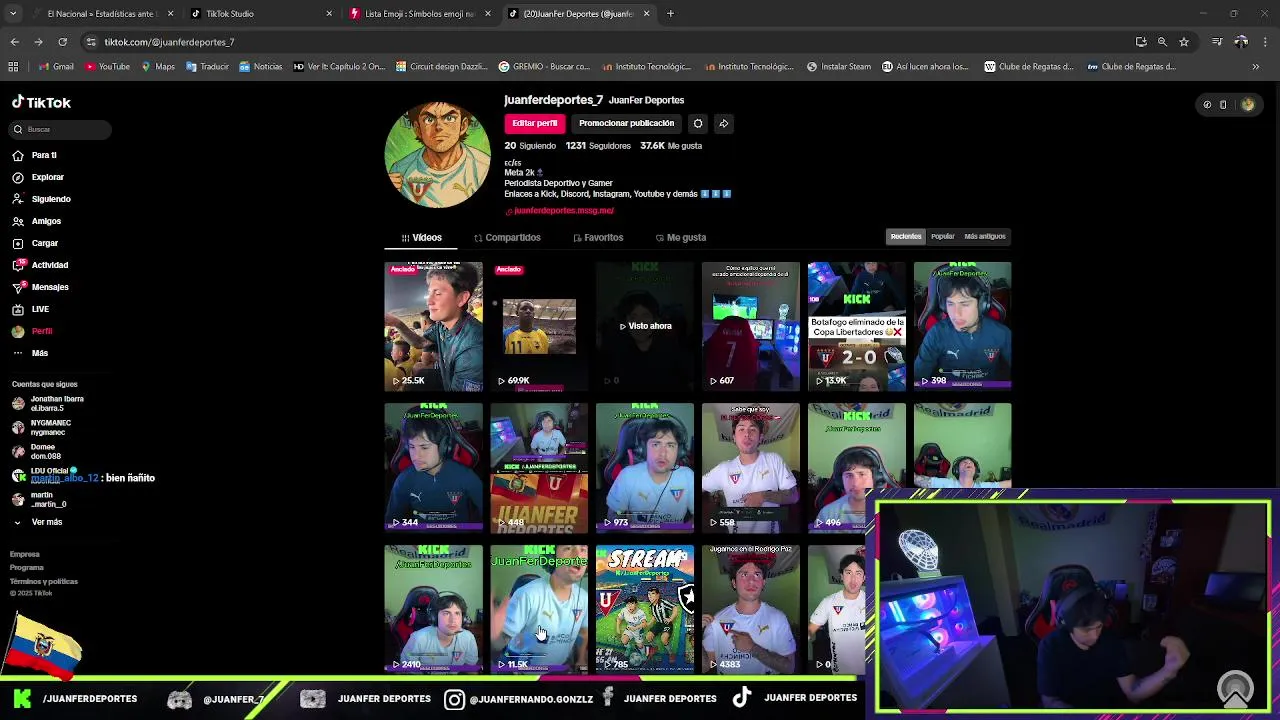Click the TikTok logo
1280x720 pixels.
pos(41,102)
